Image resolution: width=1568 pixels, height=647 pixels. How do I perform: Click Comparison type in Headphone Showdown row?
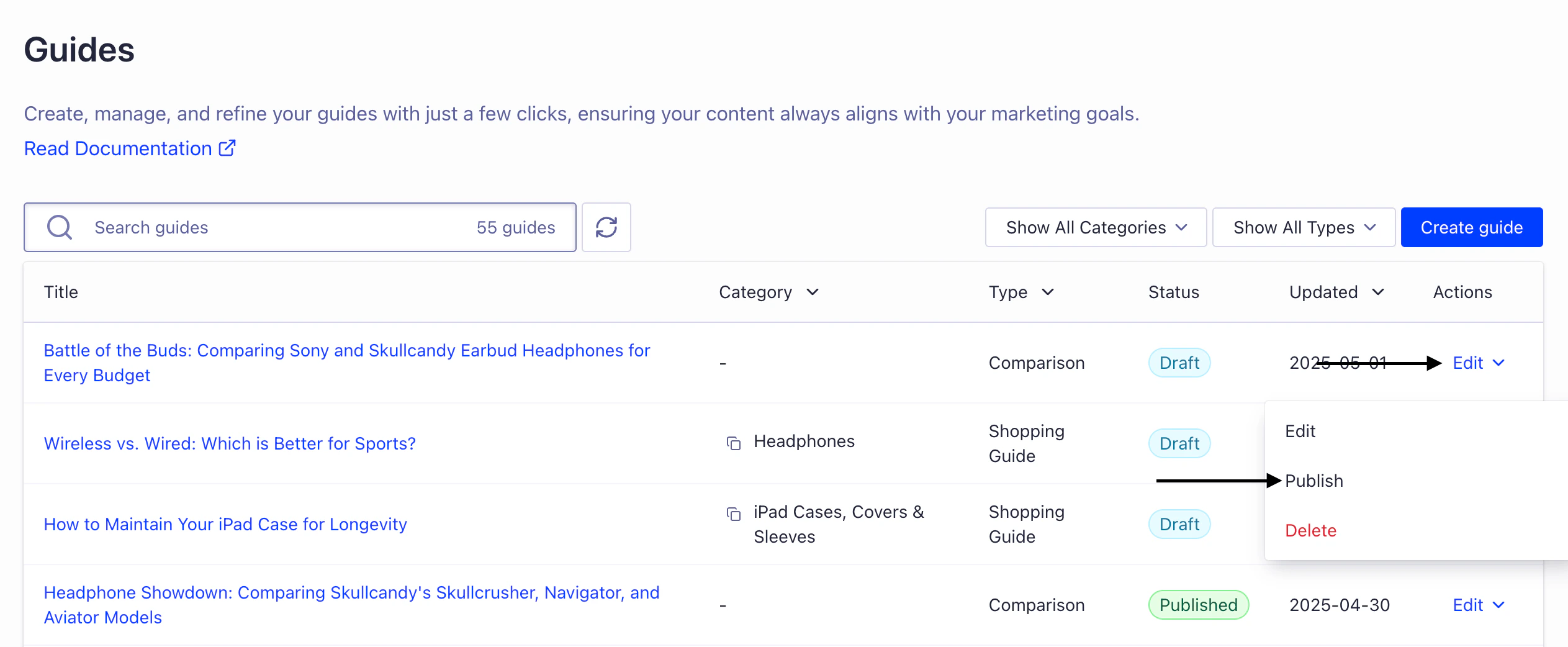tap(1037, 605)
